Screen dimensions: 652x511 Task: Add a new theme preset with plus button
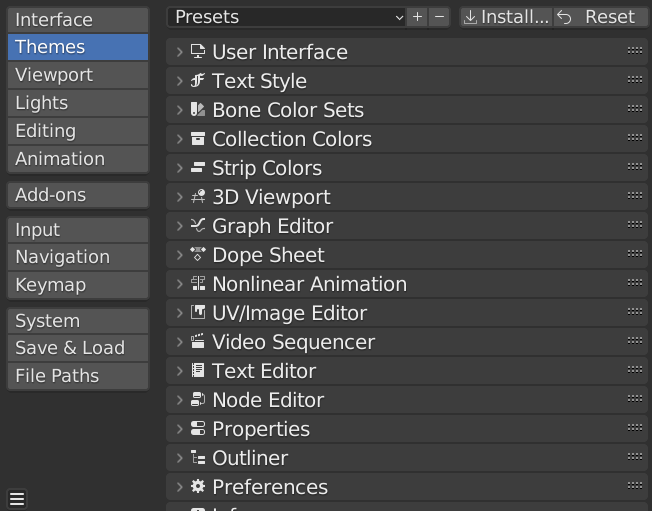(x=417, y=17)
